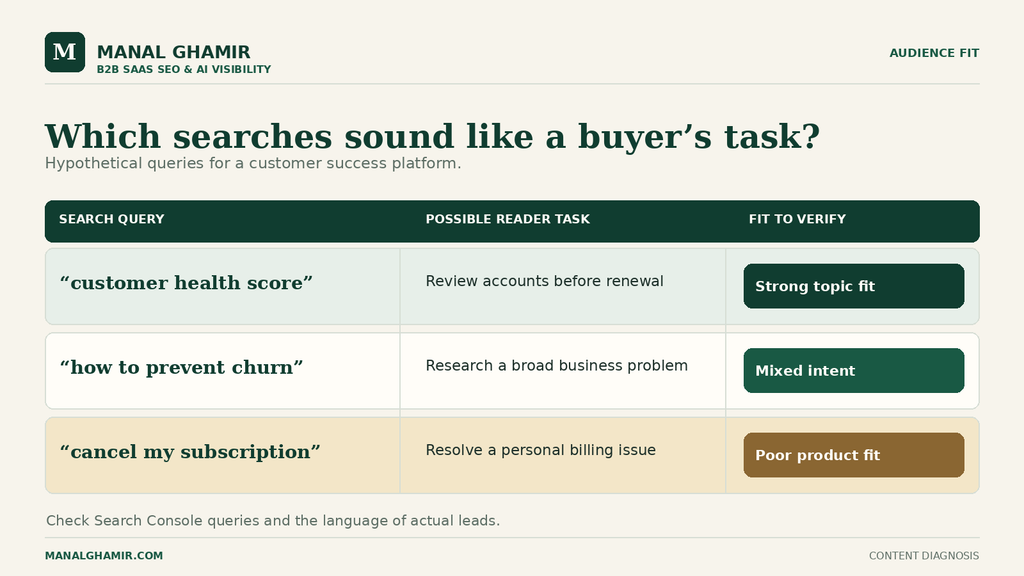Click the 'B2B SAAS SEO & AI VISIBILITY' tagline

tap(184, 69)
